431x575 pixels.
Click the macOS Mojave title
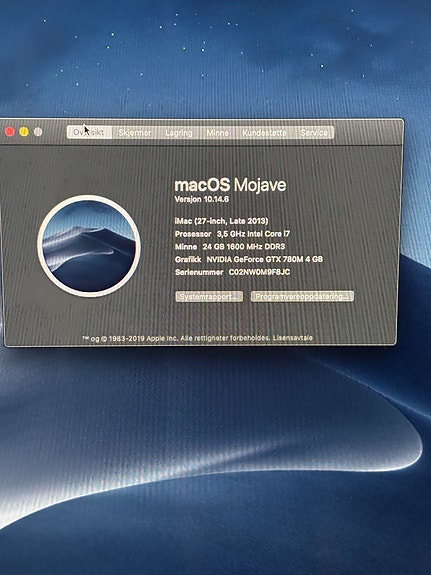[x=230, y=185]
